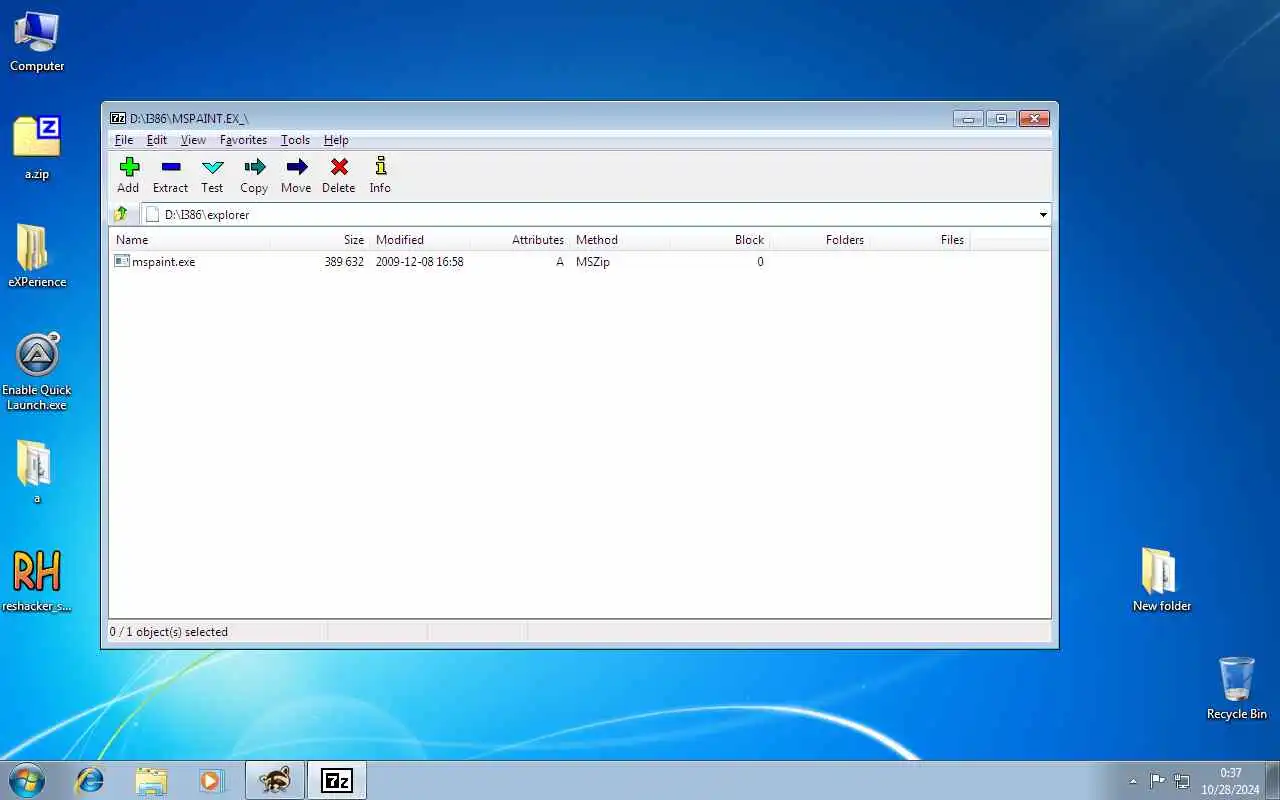Viewport: 1280px width, 800px height.
Task: Select the reshacker desktop icon
Action: tap(37, 580)
